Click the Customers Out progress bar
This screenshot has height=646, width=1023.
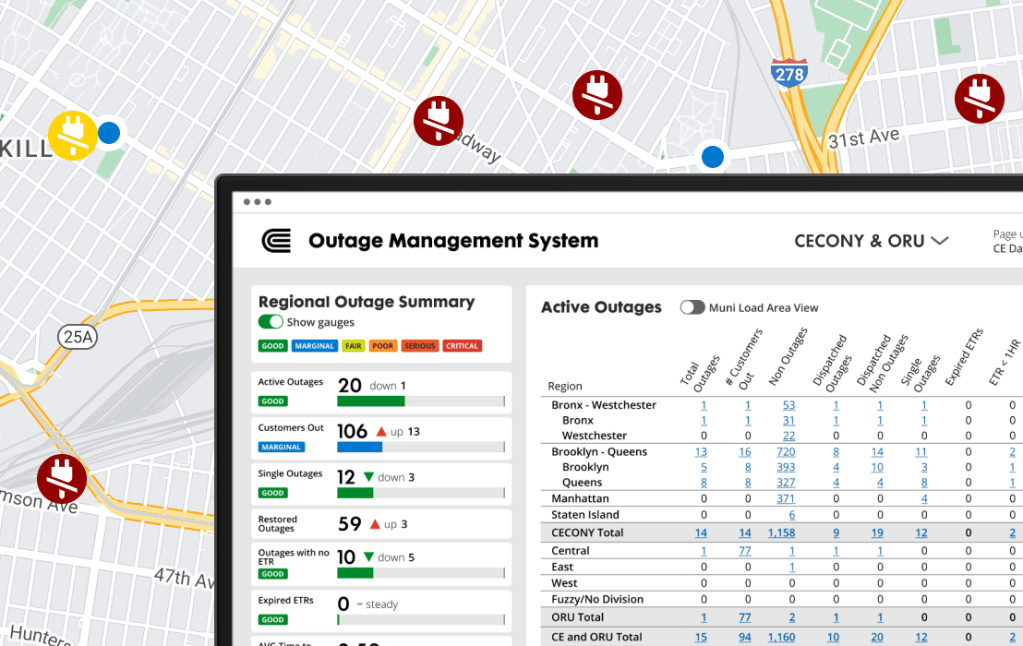click(x=420, y=447)
